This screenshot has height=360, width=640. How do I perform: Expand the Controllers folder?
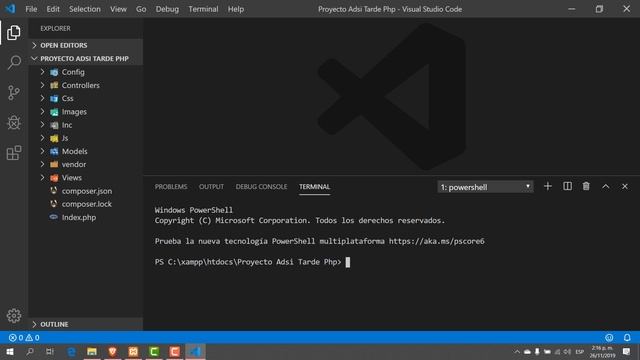tap(86, 85)
